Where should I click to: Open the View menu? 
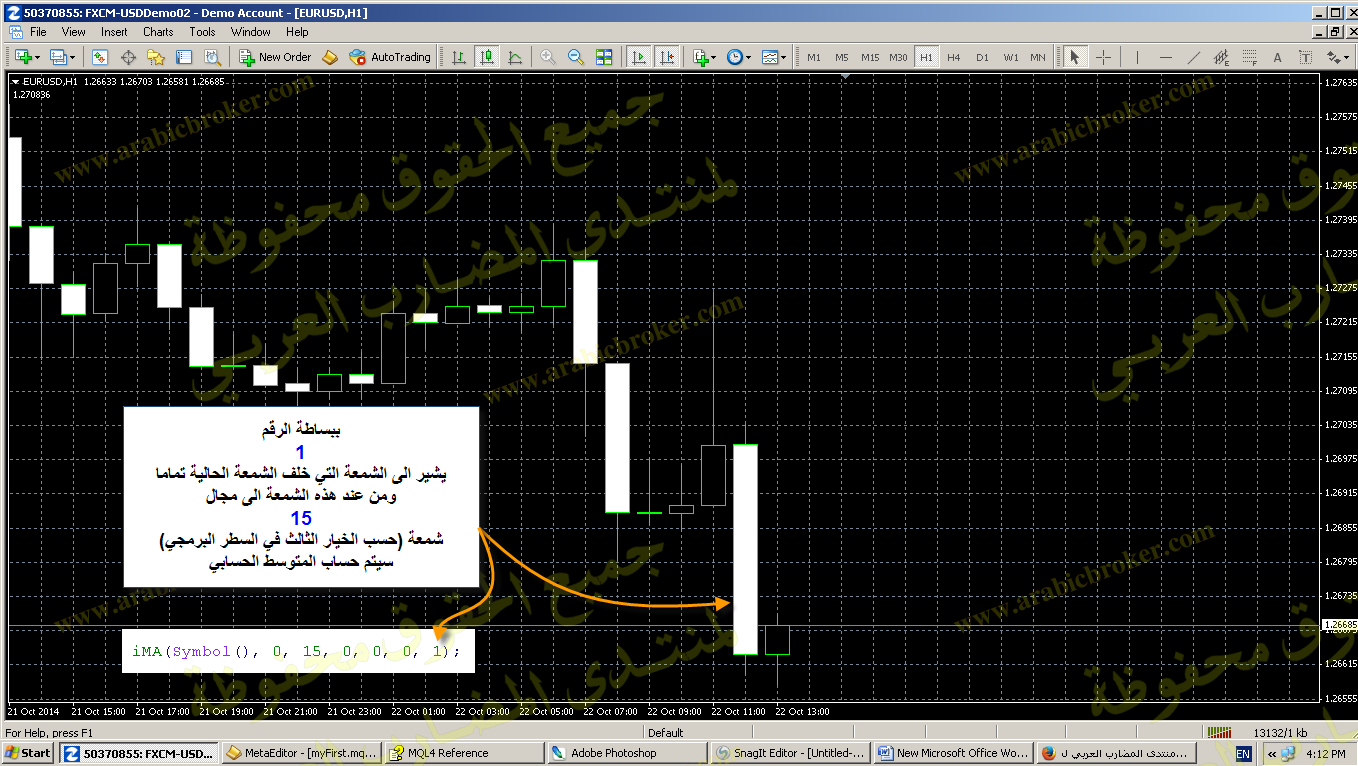74,32
